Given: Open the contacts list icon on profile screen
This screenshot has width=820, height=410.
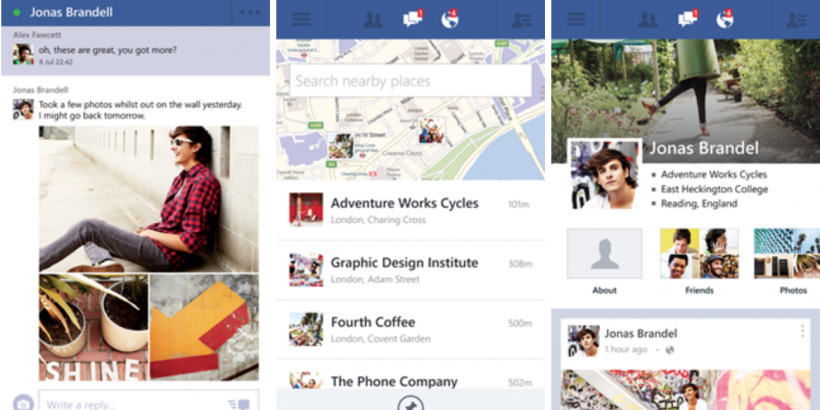Looking at the screenshot, I should pos(796,20).
